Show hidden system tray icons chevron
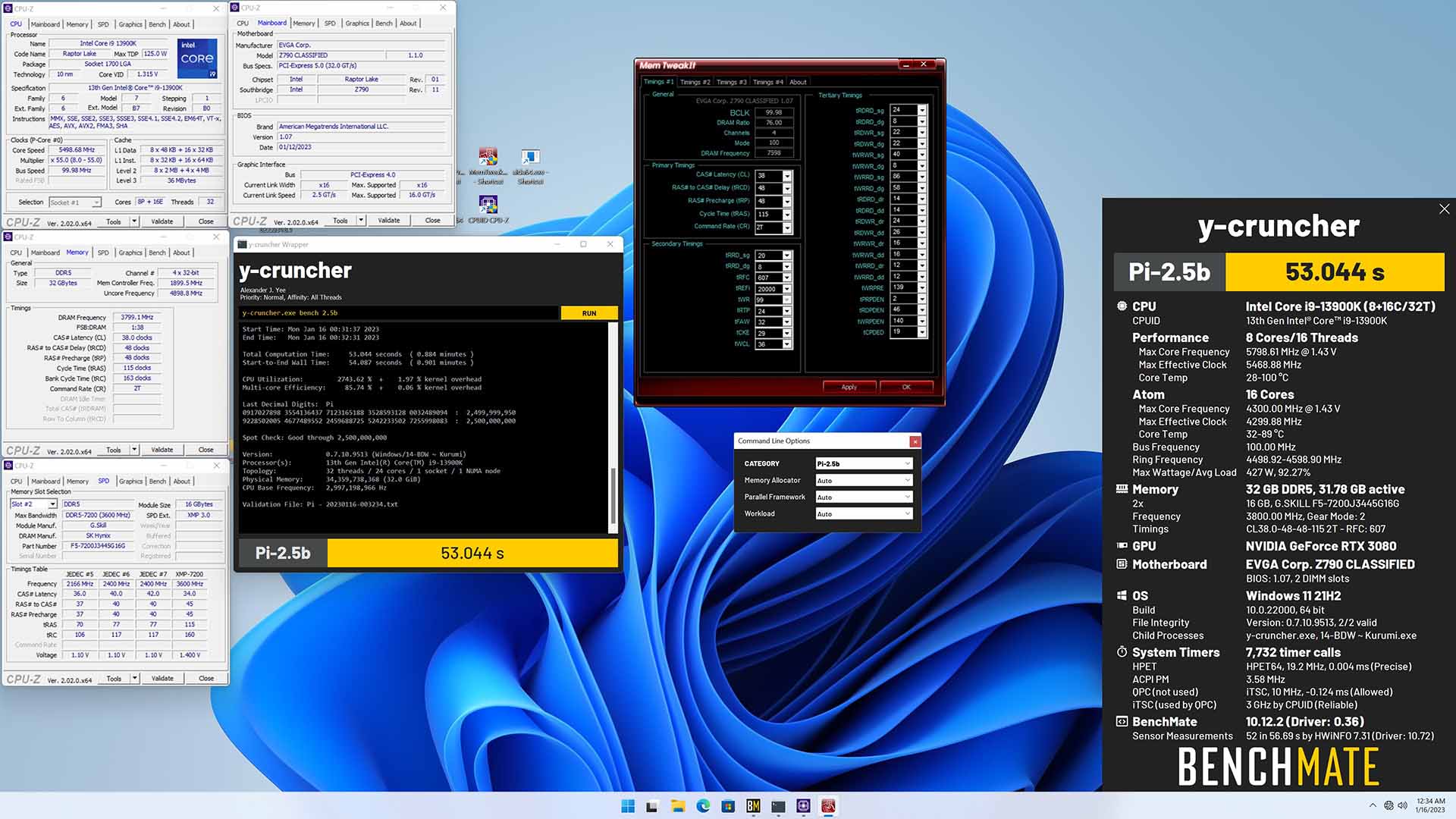This screenshot has width=1456, height=819. point(1373,805)
